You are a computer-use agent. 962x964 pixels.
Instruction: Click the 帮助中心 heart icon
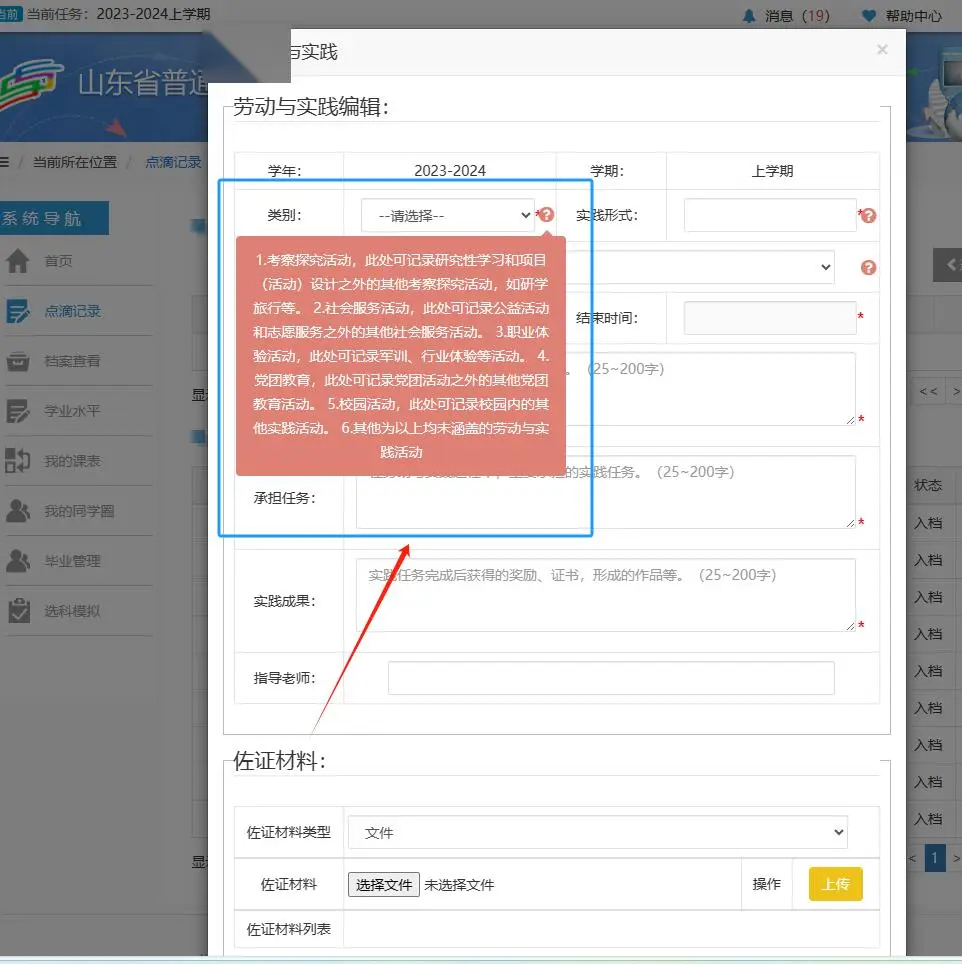coord(869,16)
